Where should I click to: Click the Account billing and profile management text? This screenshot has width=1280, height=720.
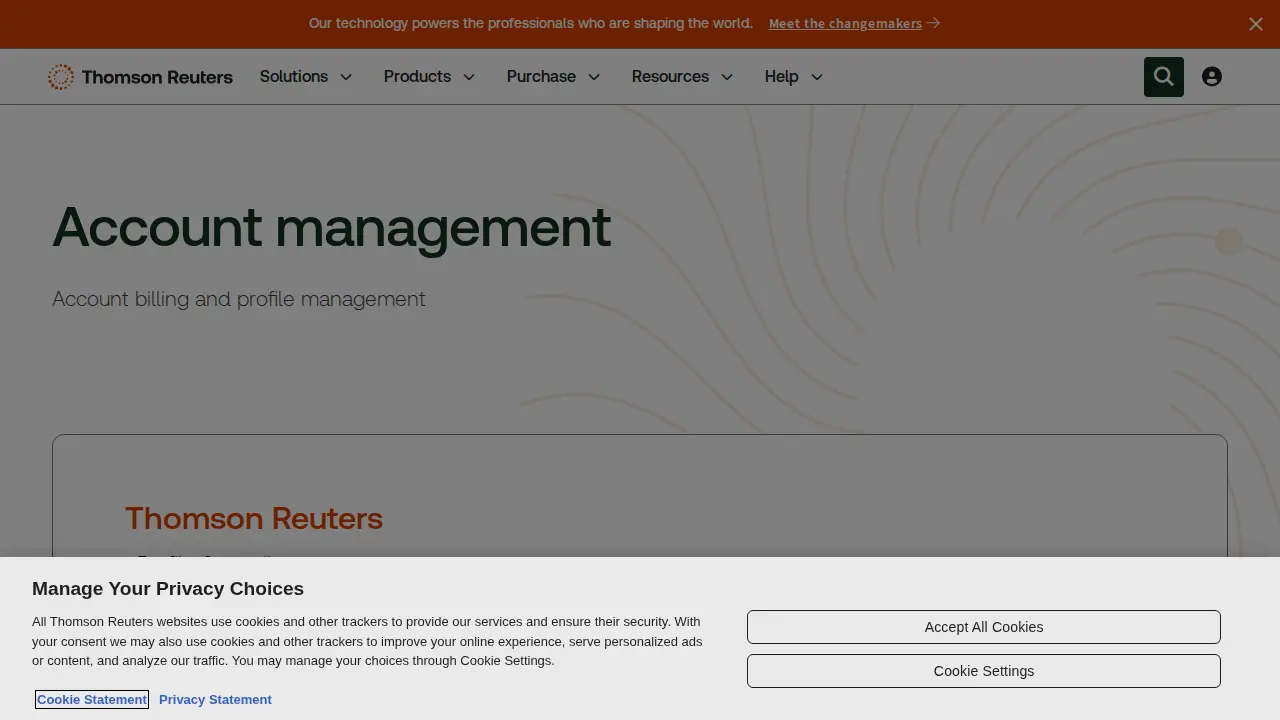tap(239, 299)
